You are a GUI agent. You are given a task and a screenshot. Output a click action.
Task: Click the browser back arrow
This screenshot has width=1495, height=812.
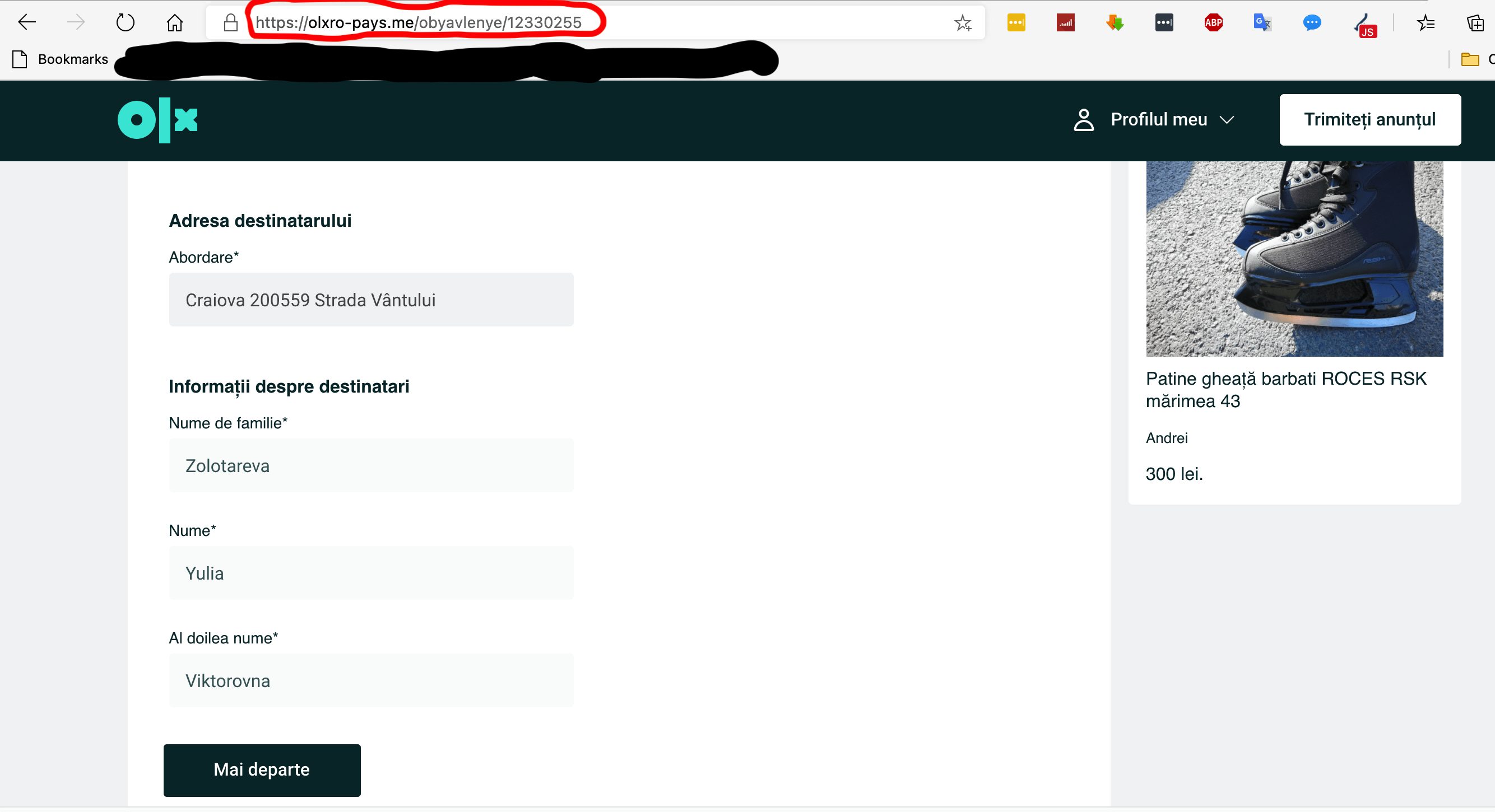(x=27, y=22)
